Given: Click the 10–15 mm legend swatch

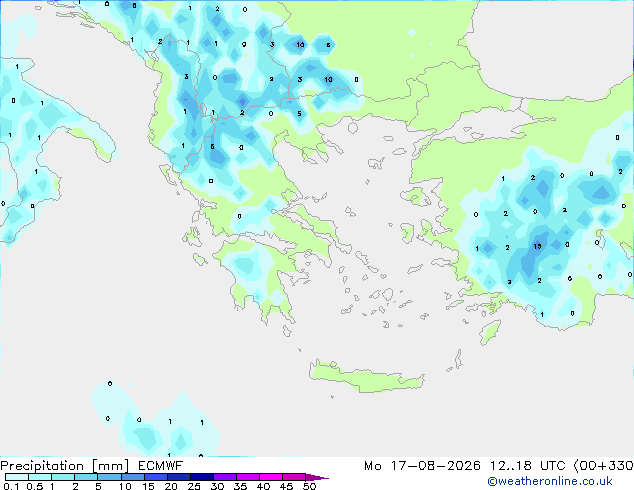Looking at the screenshot, I should [x=132, y=477].
